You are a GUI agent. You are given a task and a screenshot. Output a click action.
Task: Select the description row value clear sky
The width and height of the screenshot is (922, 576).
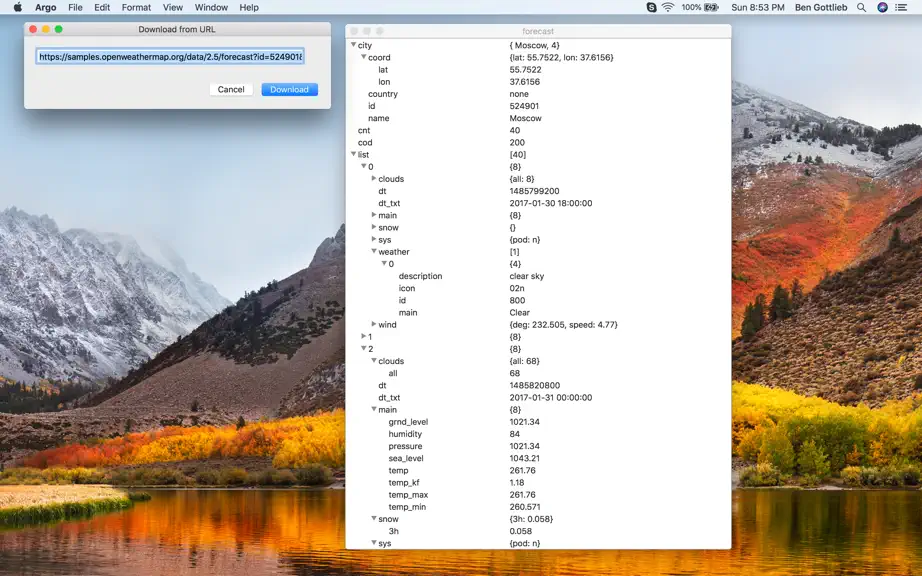[526, 276]
